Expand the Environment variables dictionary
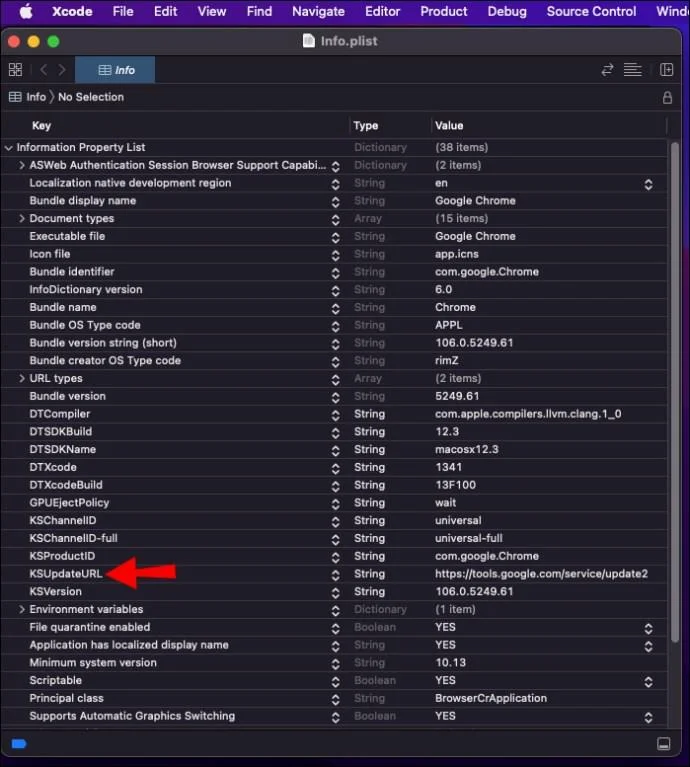Image resolution: width=690 pixels, height=767 pixels. [22, 609]
